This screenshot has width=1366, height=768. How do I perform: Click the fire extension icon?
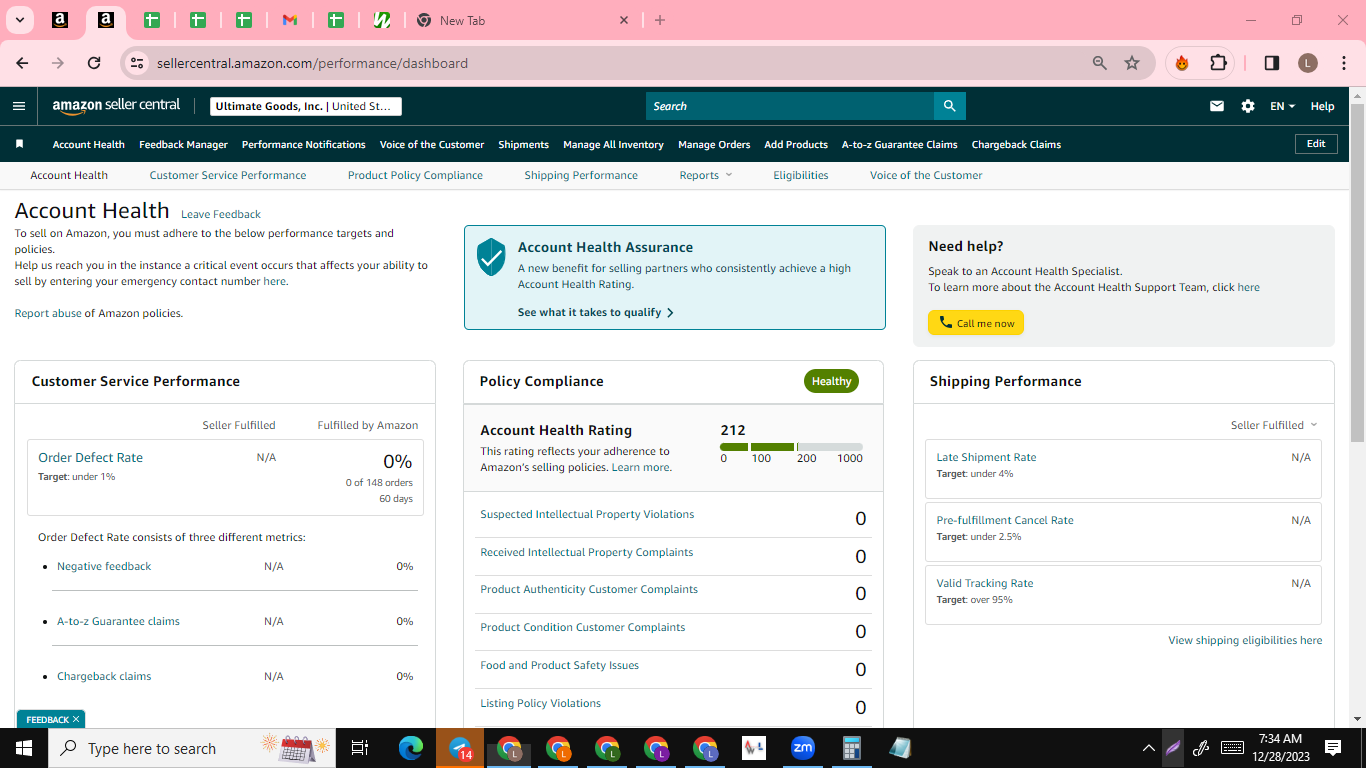pos(1182,63)
